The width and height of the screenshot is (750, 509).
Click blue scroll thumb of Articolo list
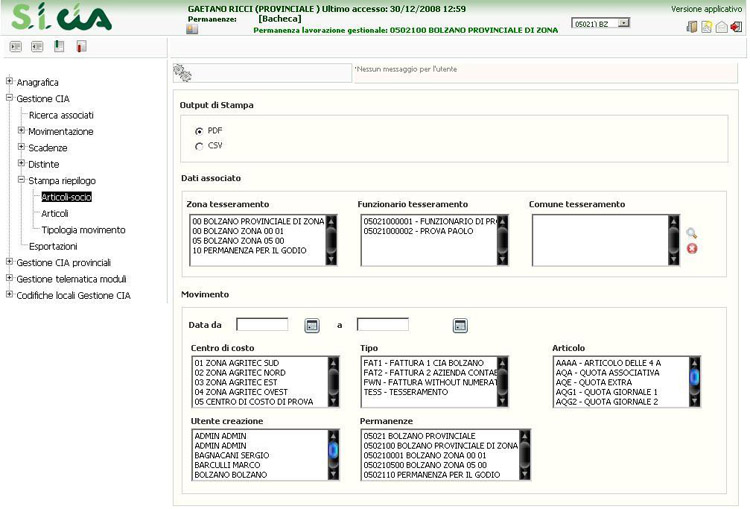(x=695, y=377)
